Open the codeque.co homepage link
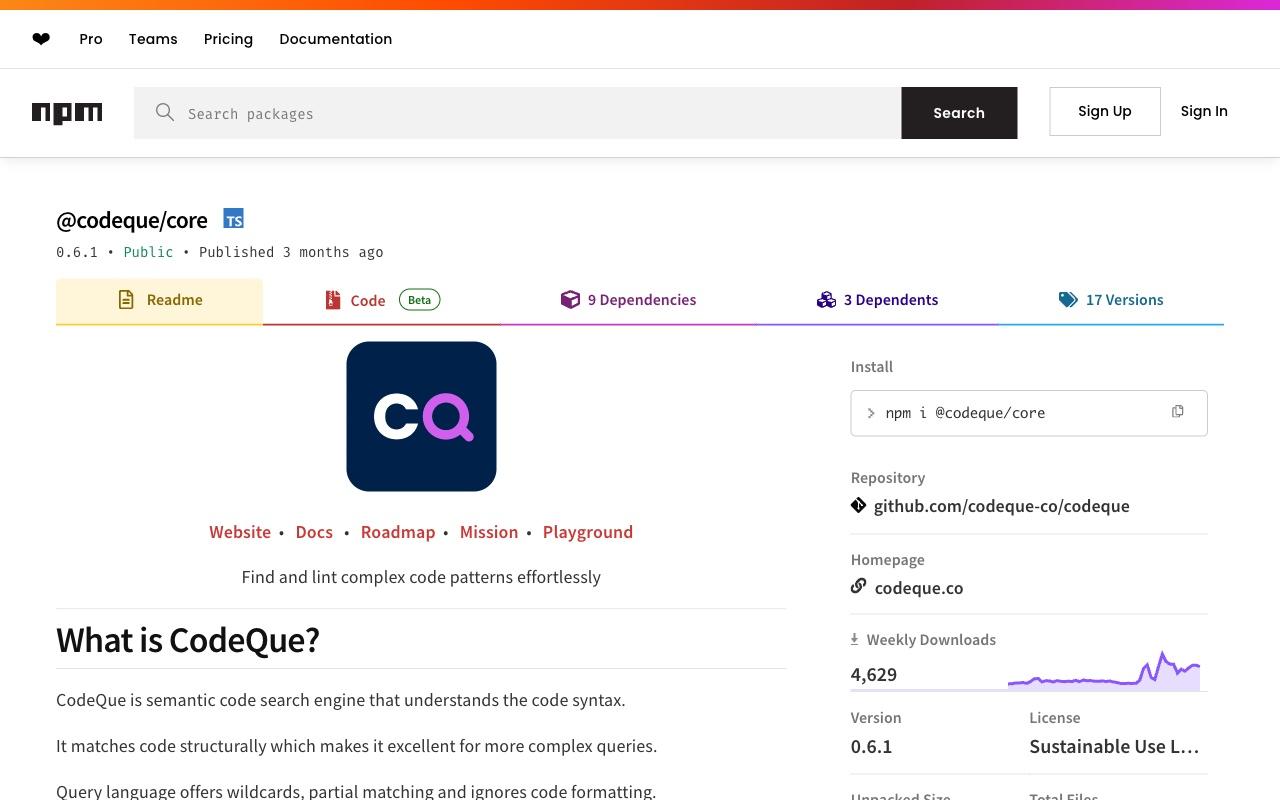Image resolution: width=1280 pixels, height=800 pixels. click(919, 588)
